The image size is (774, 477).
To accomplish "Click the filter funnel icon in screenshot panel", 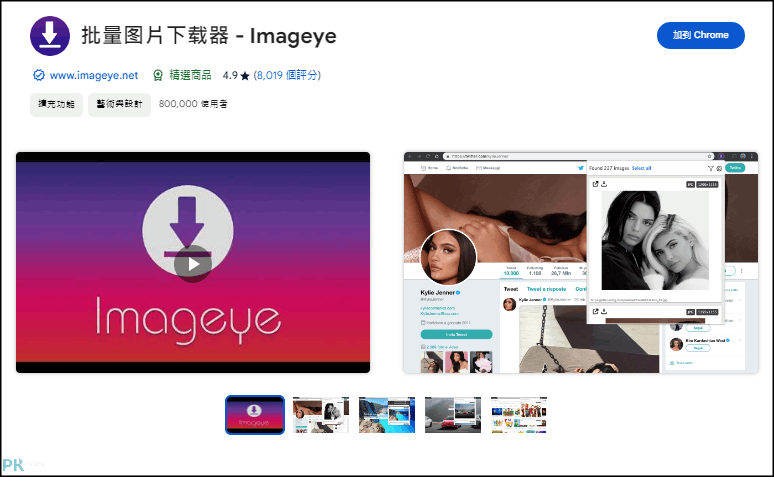I will pyautogui.click(x=710, y=168).
